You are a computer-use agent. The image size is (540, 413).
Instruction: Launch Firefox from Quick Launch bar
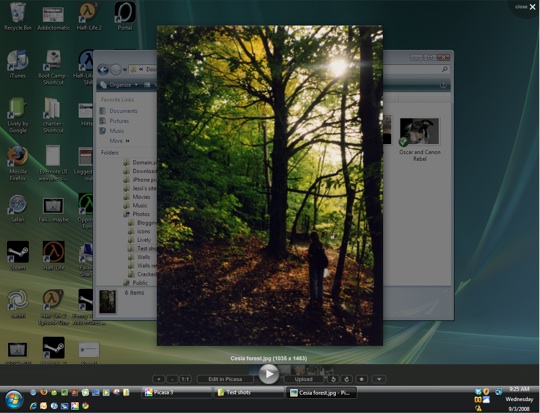(x=43, y=392)
